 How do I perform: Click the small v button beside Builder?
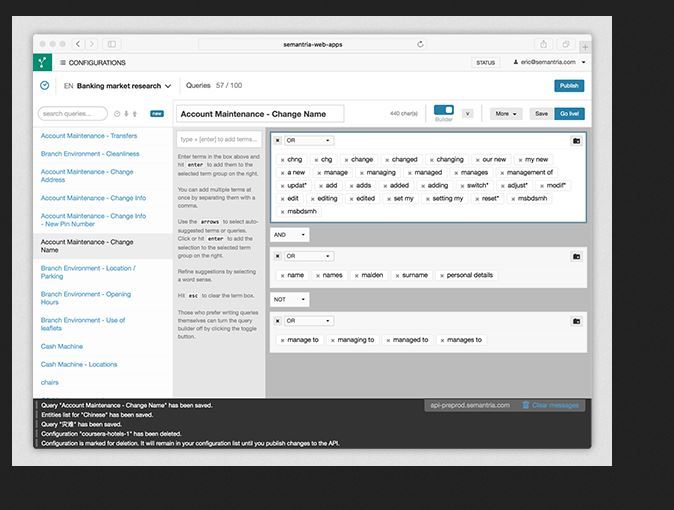click(467, 114)
